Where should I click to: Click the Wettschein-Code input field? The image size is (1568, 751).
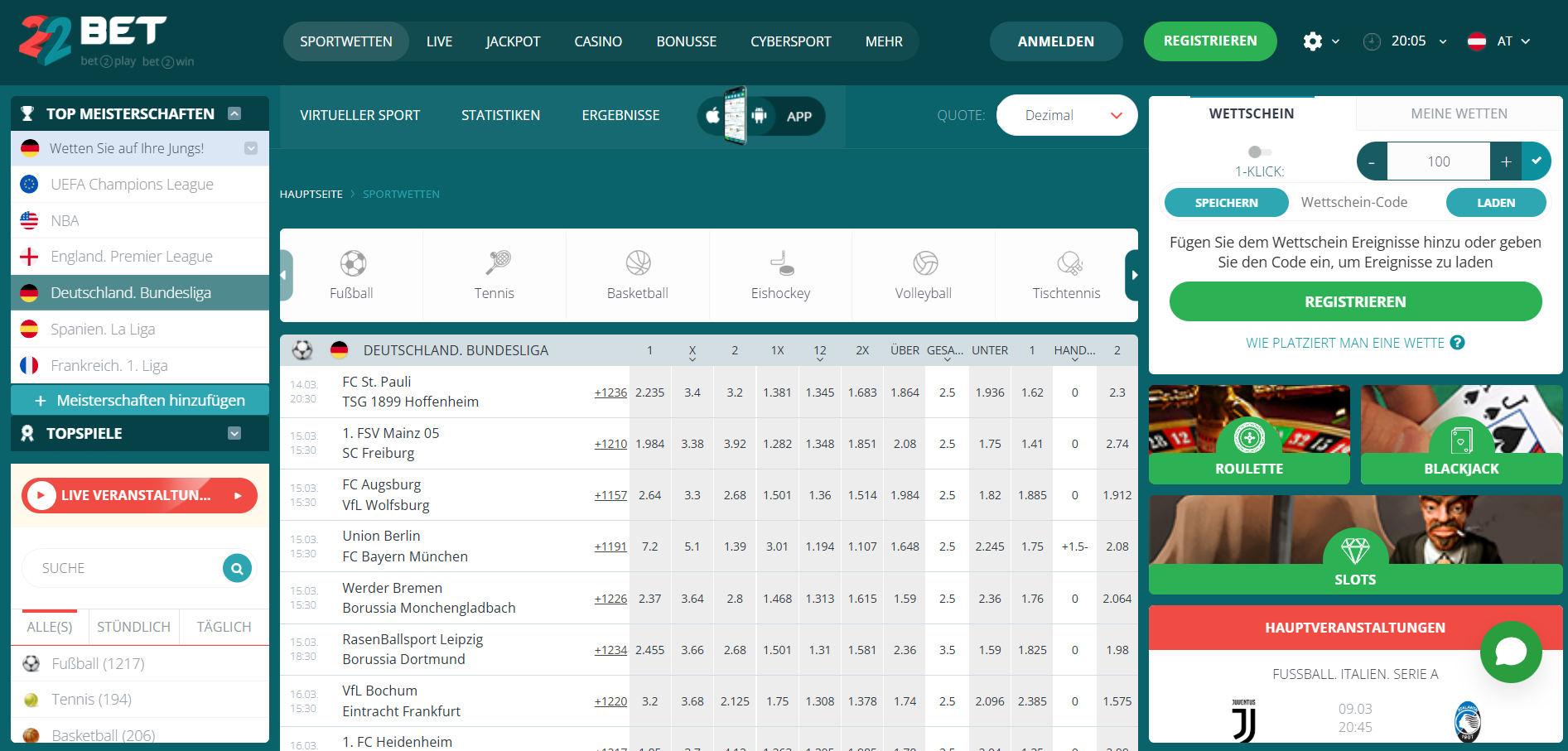pyautogui.click(x=1367, y=203)
